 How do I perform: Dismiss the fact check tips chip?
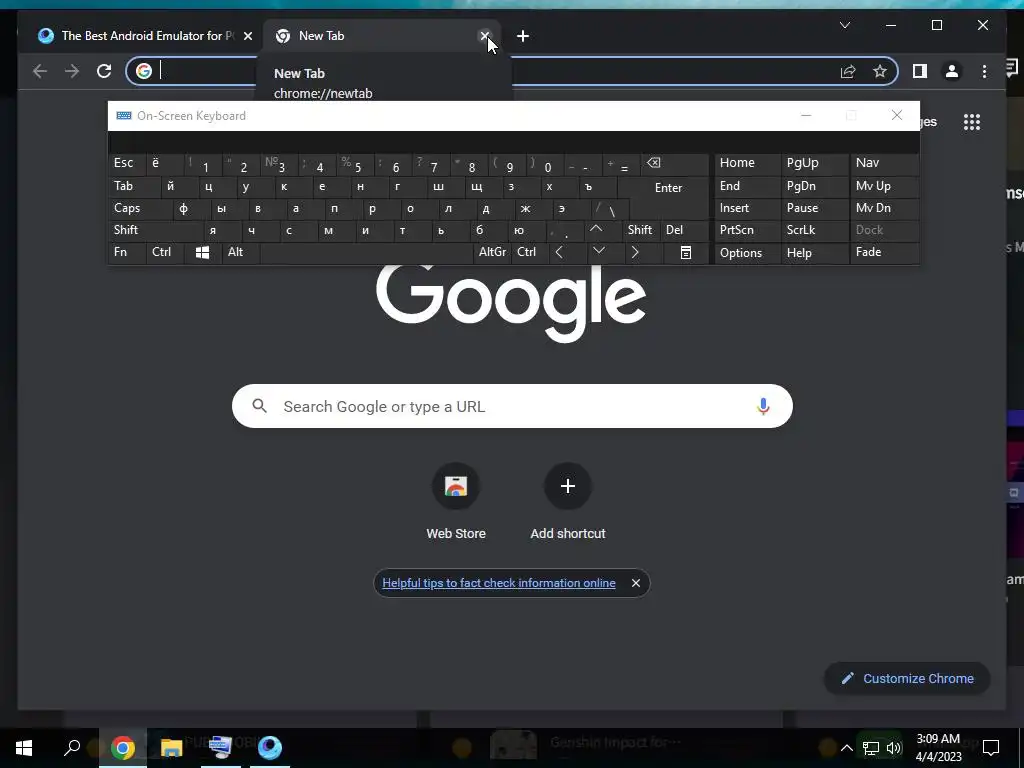[635, 583]
